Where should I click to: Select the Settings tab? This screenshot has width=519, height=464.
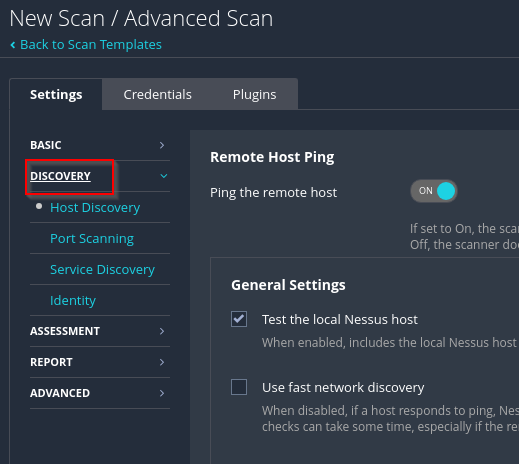click(x=56, y=94)
